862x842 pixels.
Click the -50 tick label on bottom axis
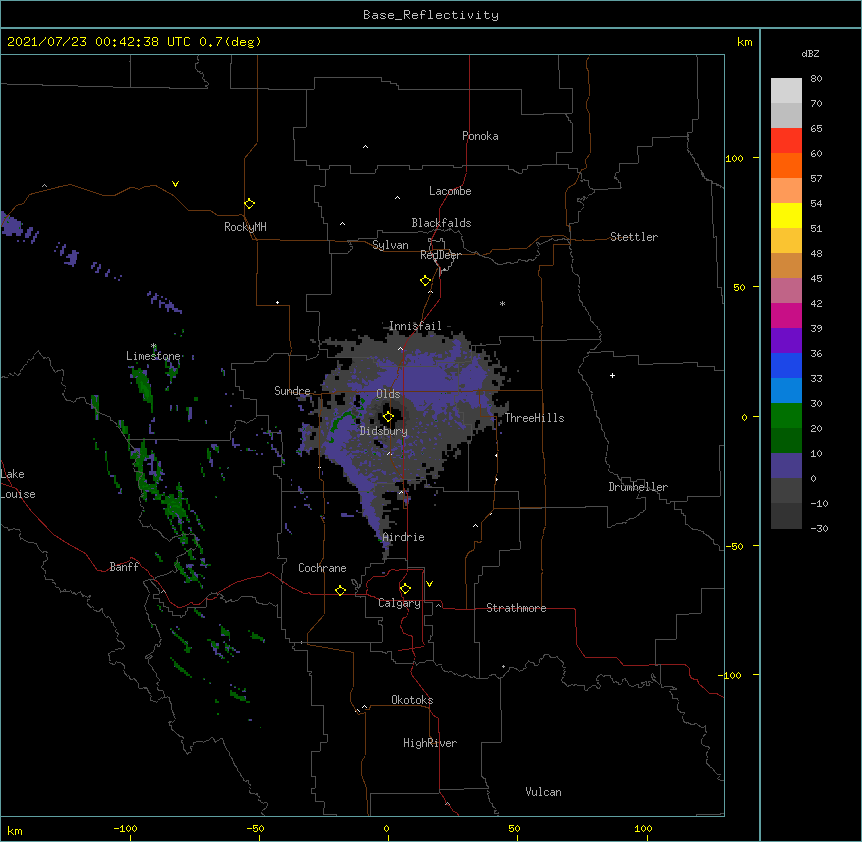[x=255, y=828]
